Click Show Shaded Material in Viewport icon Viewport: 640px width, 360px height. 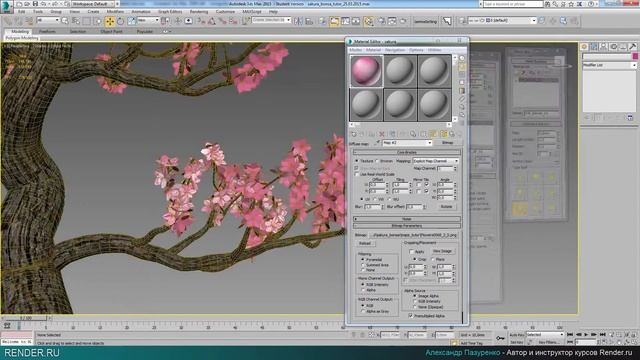coord(433,134)
